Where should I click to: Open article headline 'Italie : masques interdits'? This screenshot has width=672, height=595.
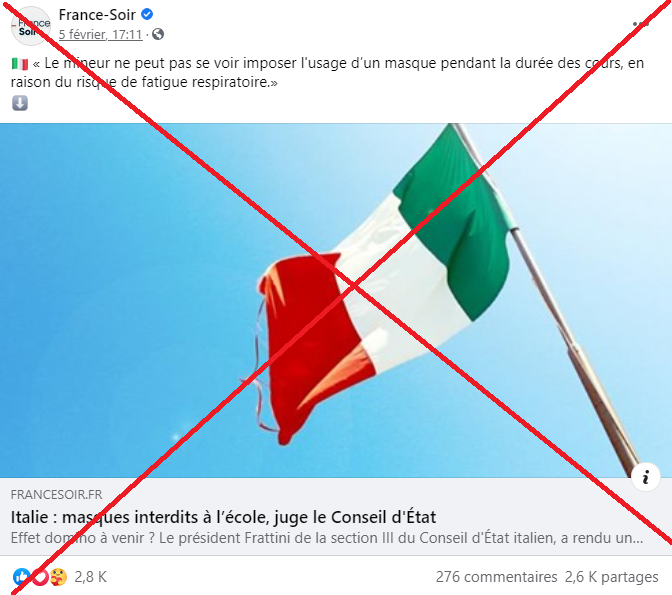(223, 517)
